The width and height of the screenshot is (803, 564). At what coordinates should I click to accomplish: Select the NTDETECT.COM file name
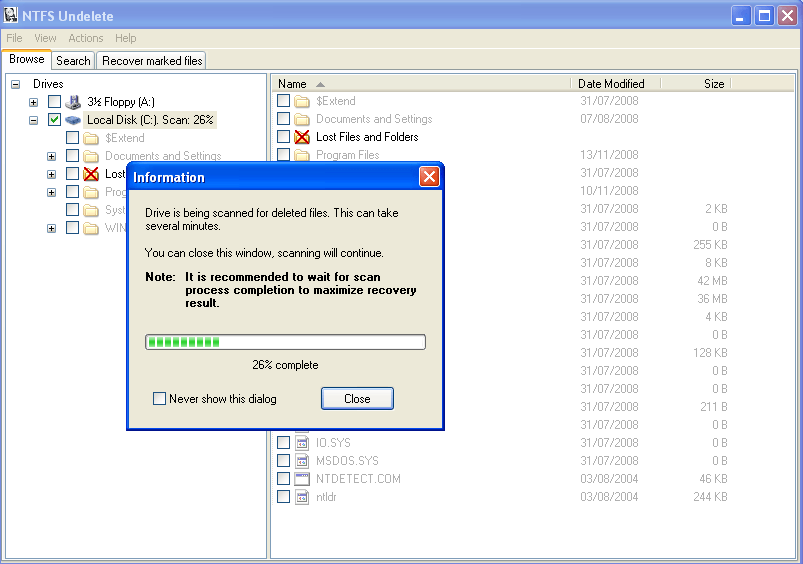tap(358, 479)
